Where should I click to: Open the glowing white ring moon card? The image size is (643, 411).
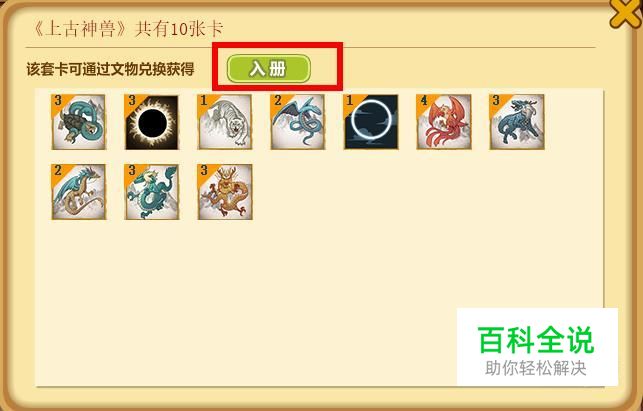(371, 122)
